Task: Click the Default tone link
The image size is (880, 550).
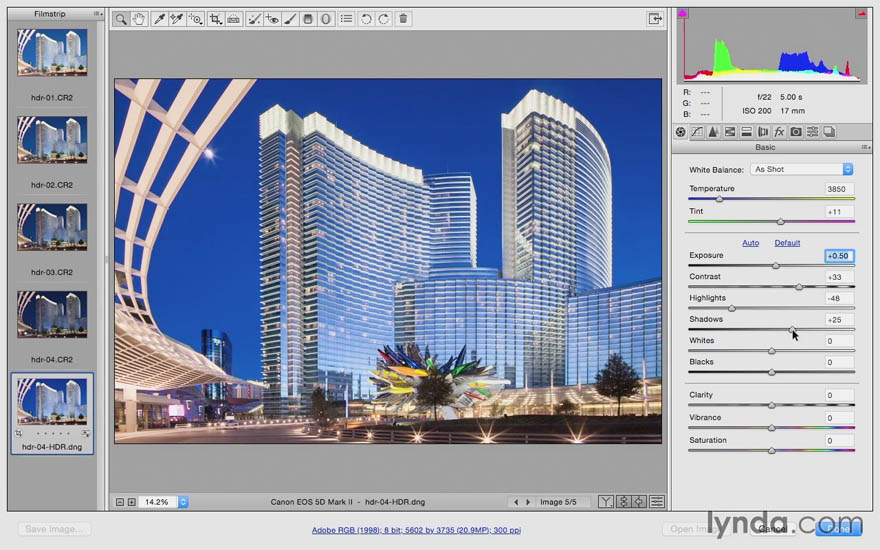Action: point(787,243)
